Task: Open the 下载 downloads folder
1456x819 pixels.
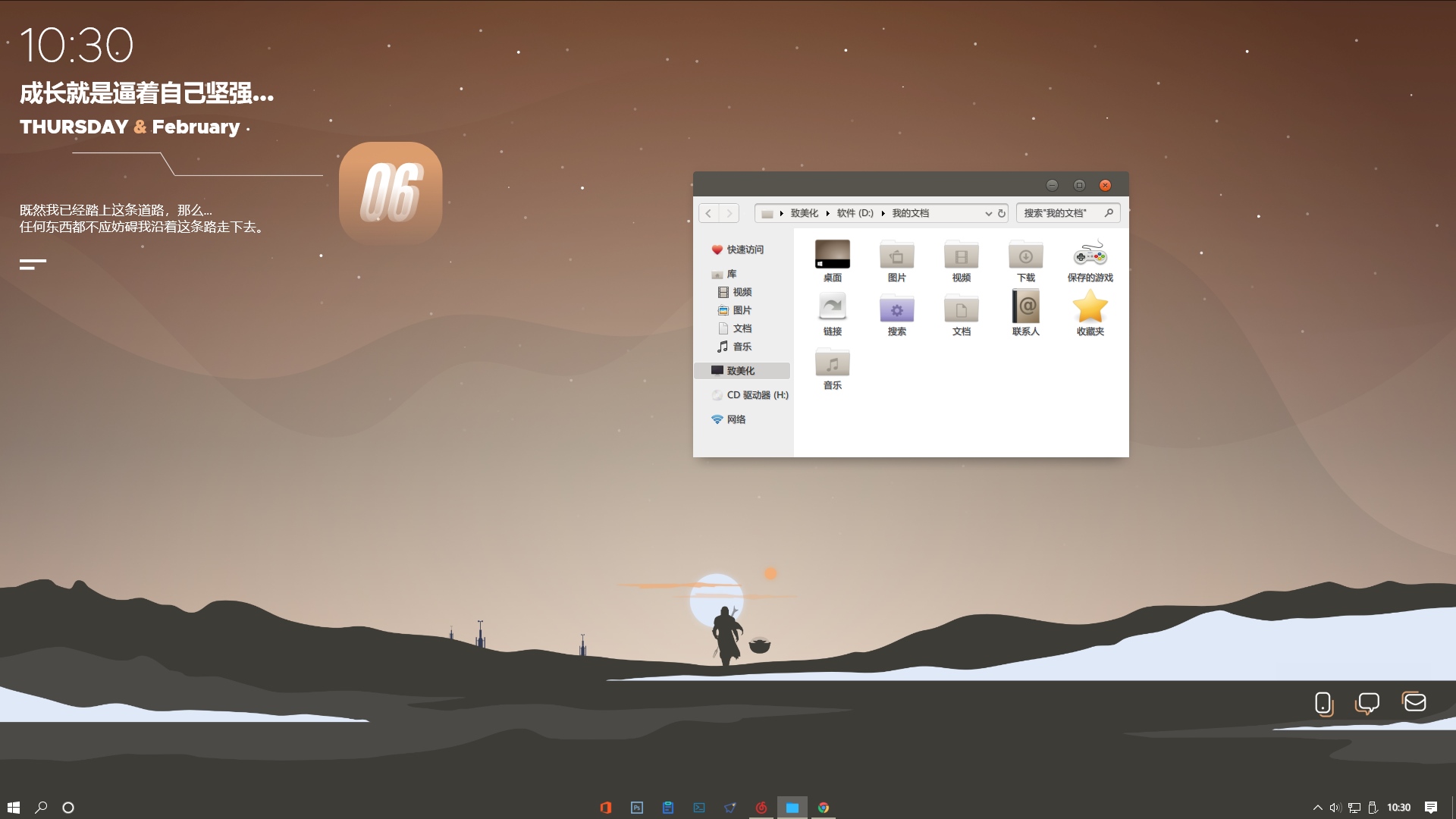Action: point(1025,261)
